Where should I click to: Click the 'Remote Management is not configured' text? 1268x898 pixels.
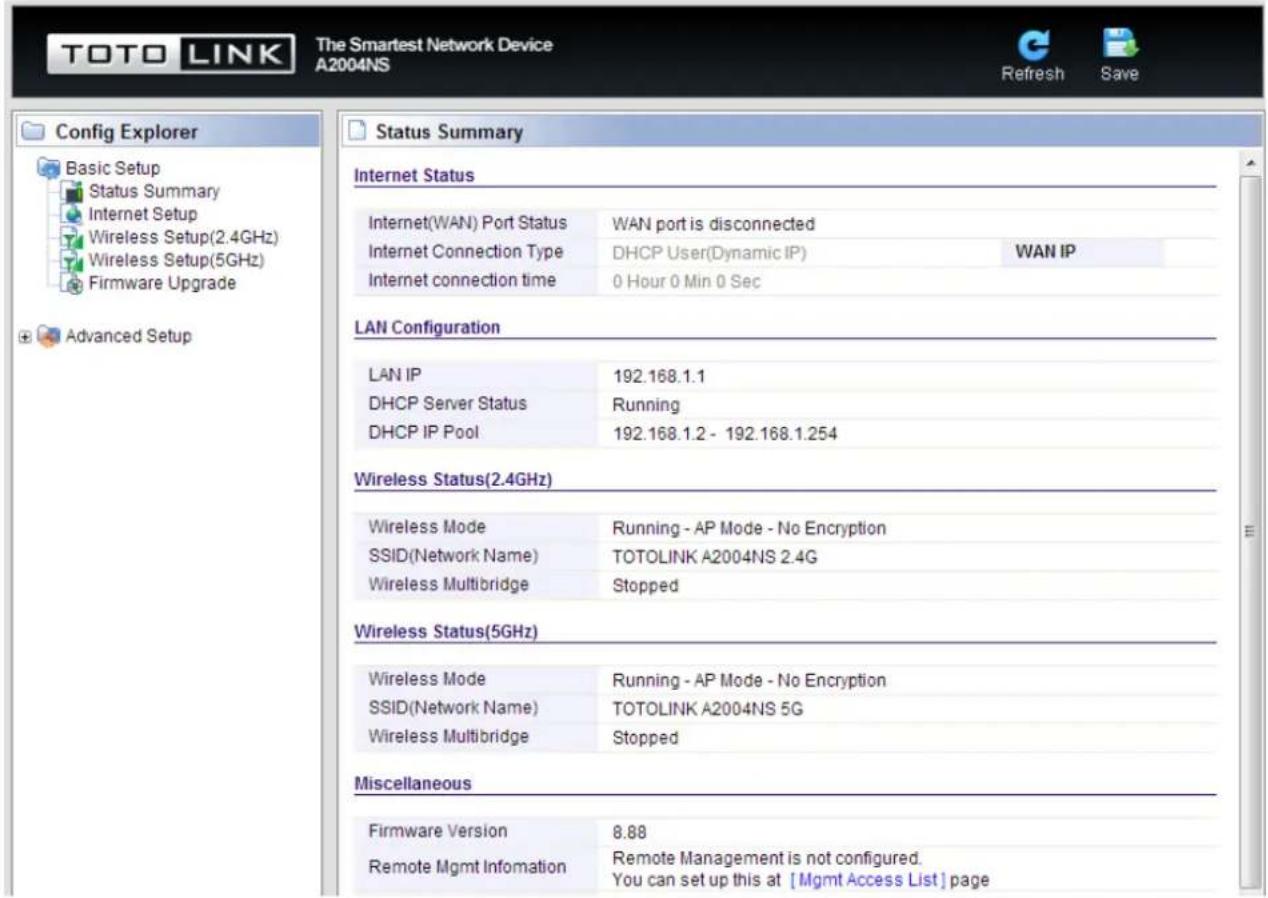click(x=766, y=858)
